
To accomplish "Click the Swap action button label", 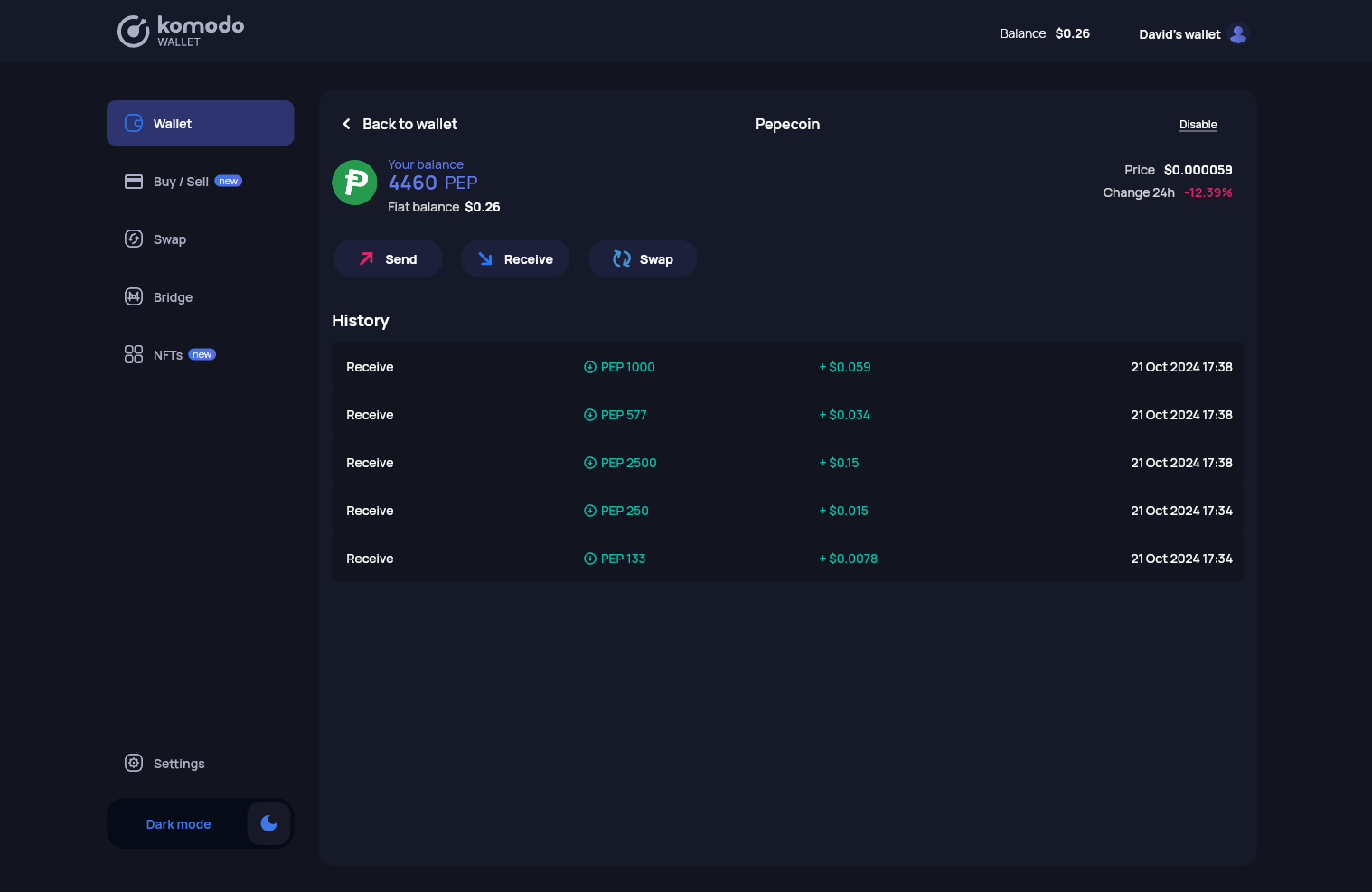I will [x=656, y=259].
